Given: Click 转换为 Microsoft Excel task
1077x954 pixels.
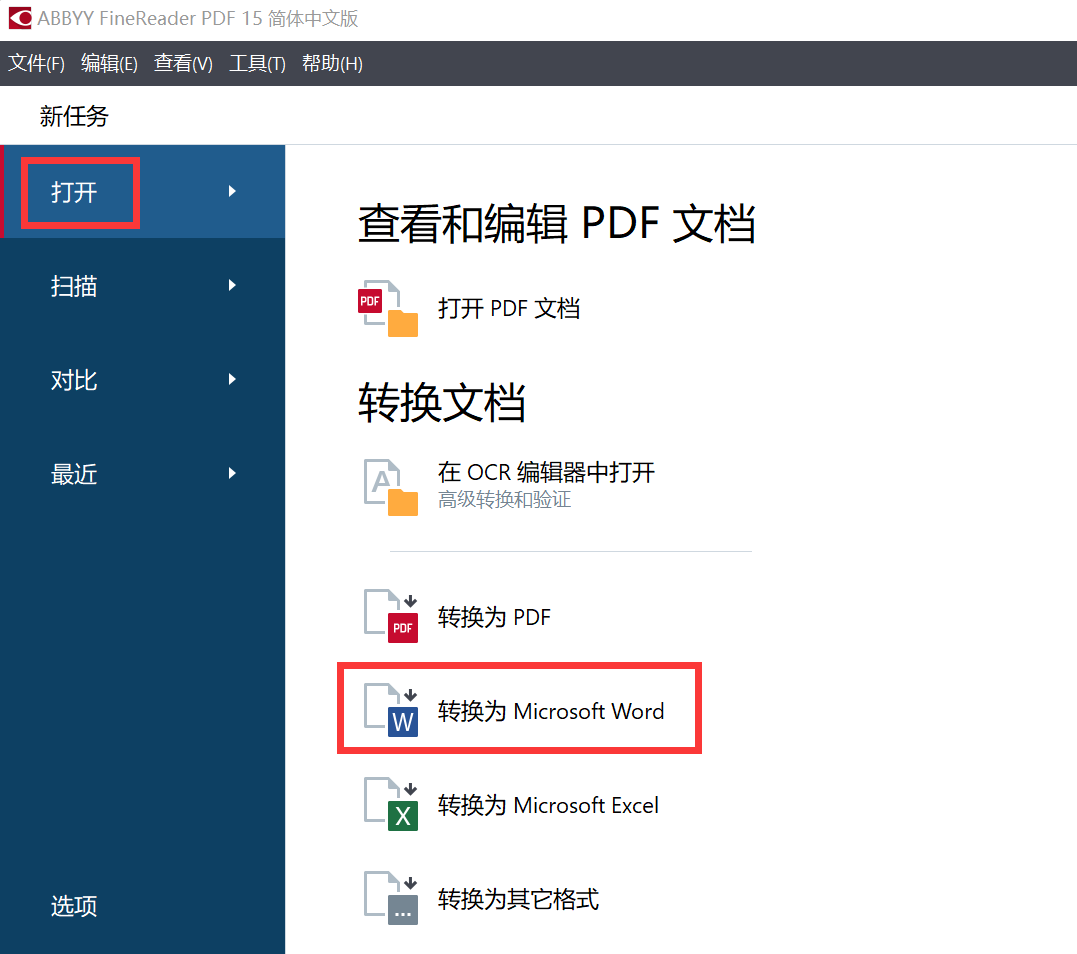Looking at the screenshot, I should coord(511,804).
